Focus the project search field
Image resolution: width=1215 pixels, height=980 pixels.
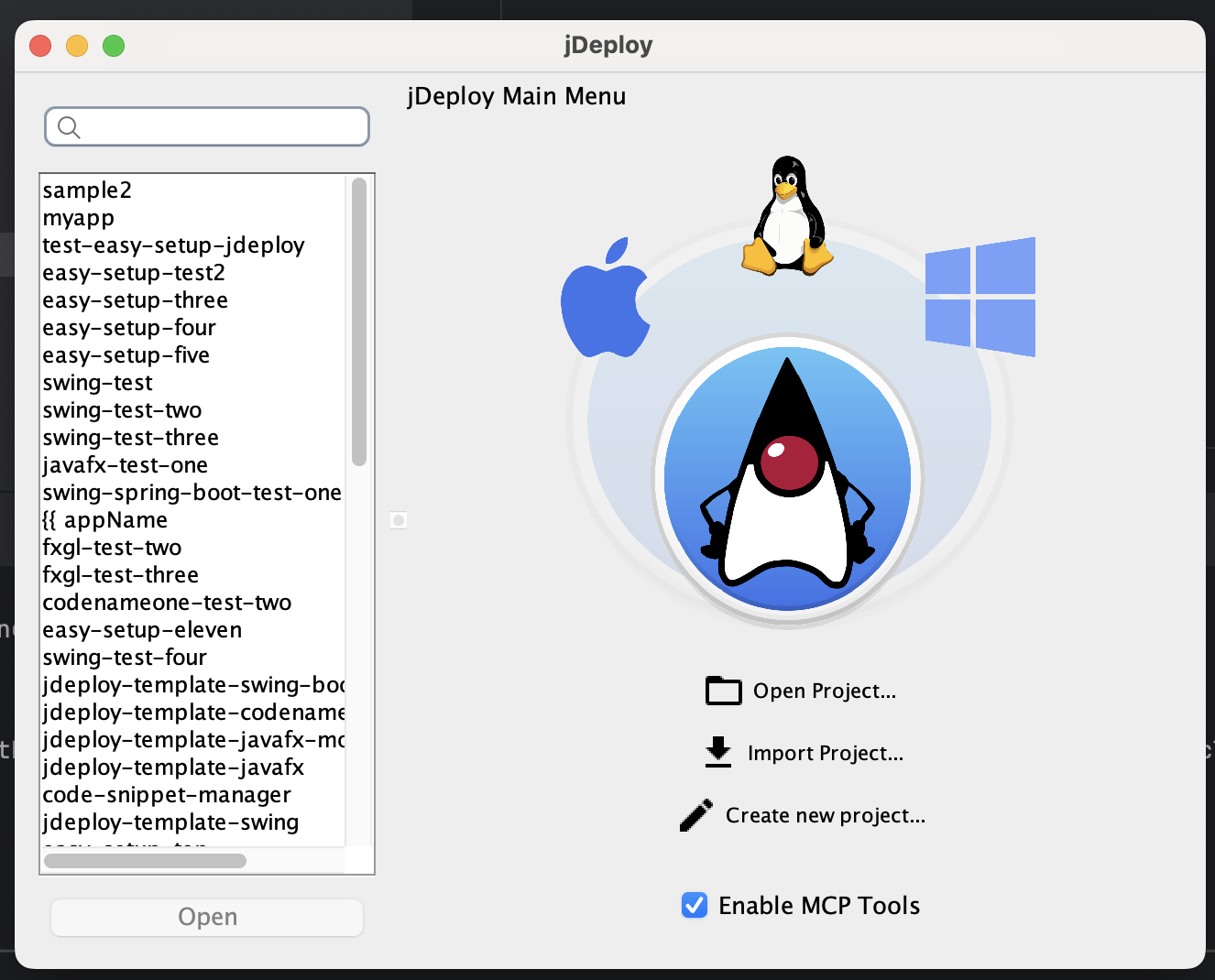[207, 126]
